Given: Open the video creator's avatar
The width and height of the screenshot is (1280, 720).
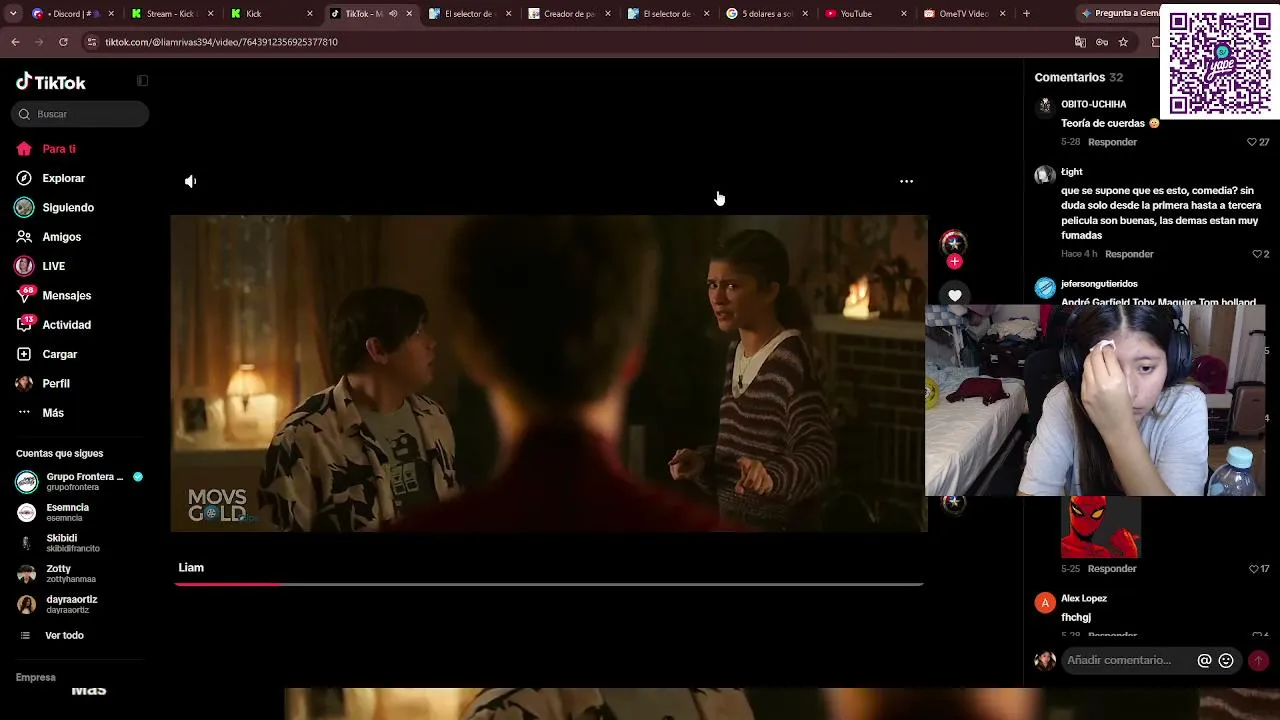Looking at the screenshot, I should tap(954, 242).
